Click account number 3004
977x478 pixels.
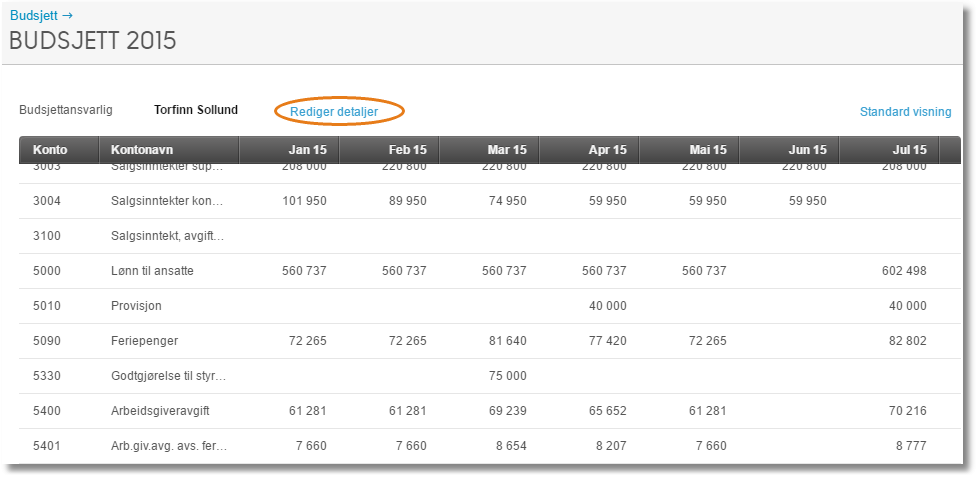click(47, 201)
